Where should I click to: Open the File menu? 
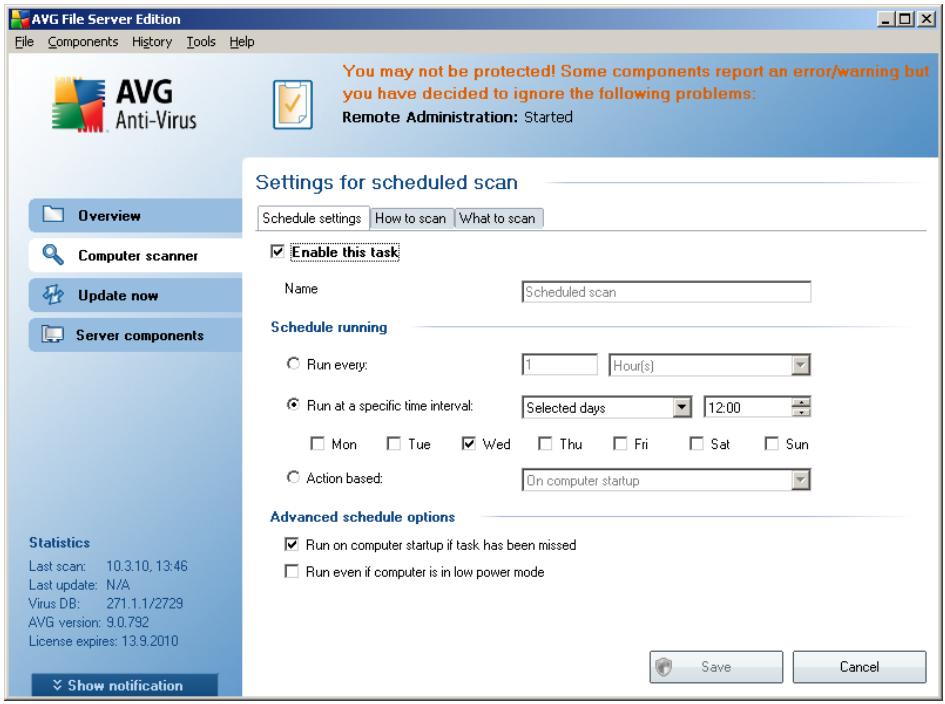[x=24, y=42]
